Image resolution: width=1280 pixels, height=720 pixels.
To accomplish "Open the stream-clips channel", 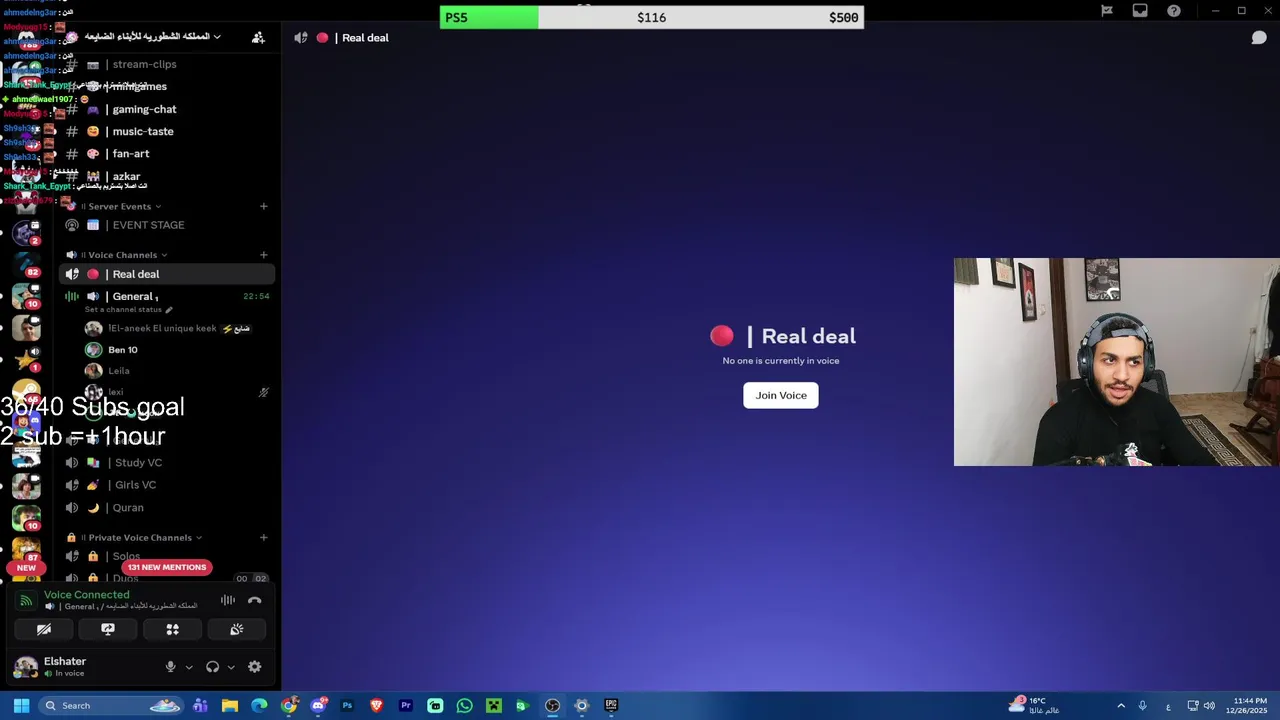I will pos(166,64).
